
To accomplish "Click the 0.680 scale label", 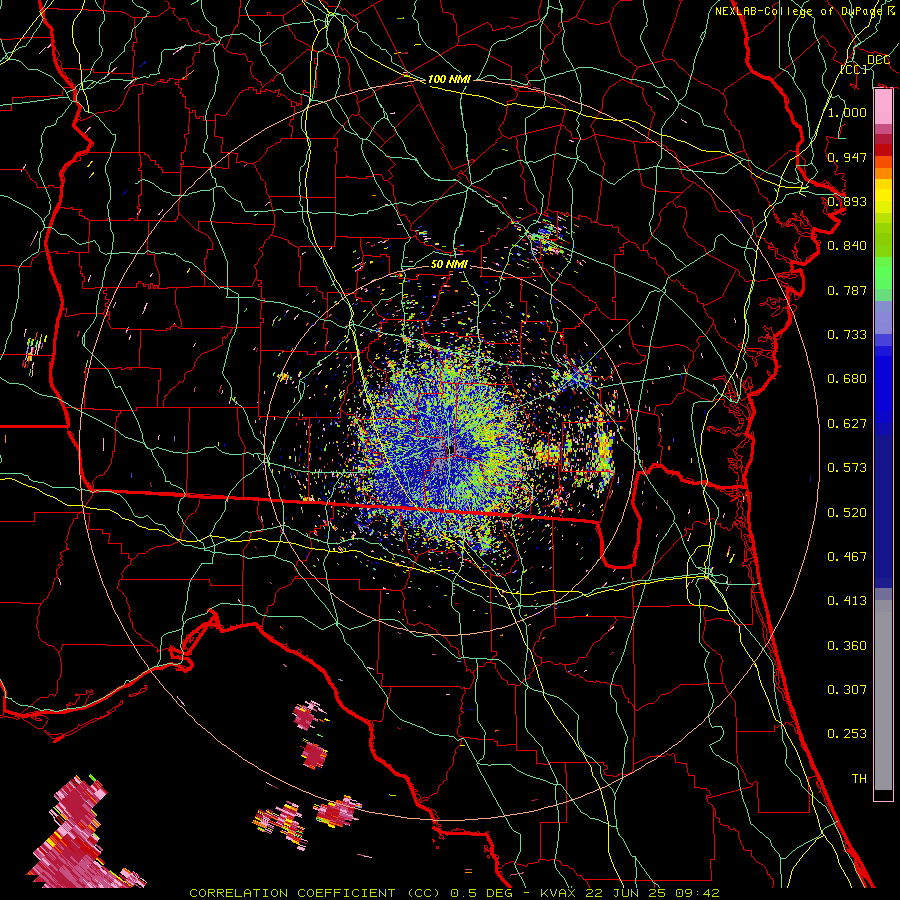I will (x=847, y=379).
